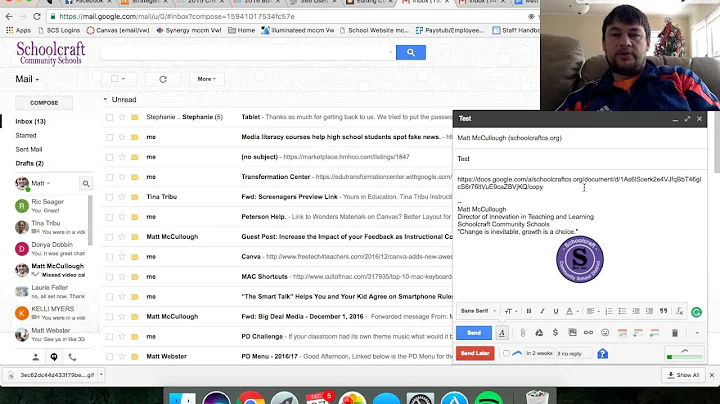Insert a numbered list
The image size is (720, 404).
point(609,311)
